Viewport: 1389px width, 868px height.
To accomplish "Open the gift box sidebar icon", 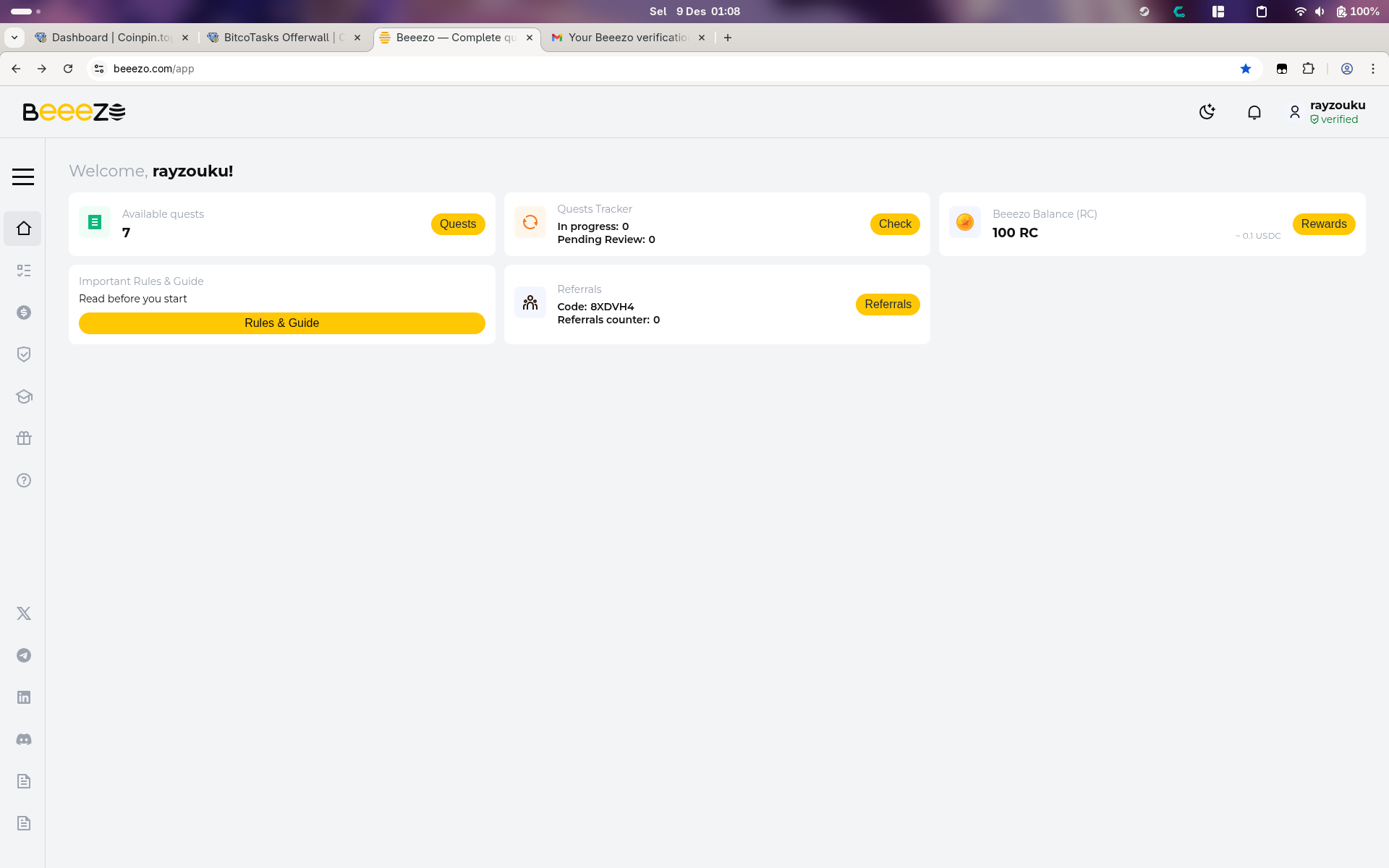I will click(24, 438).
